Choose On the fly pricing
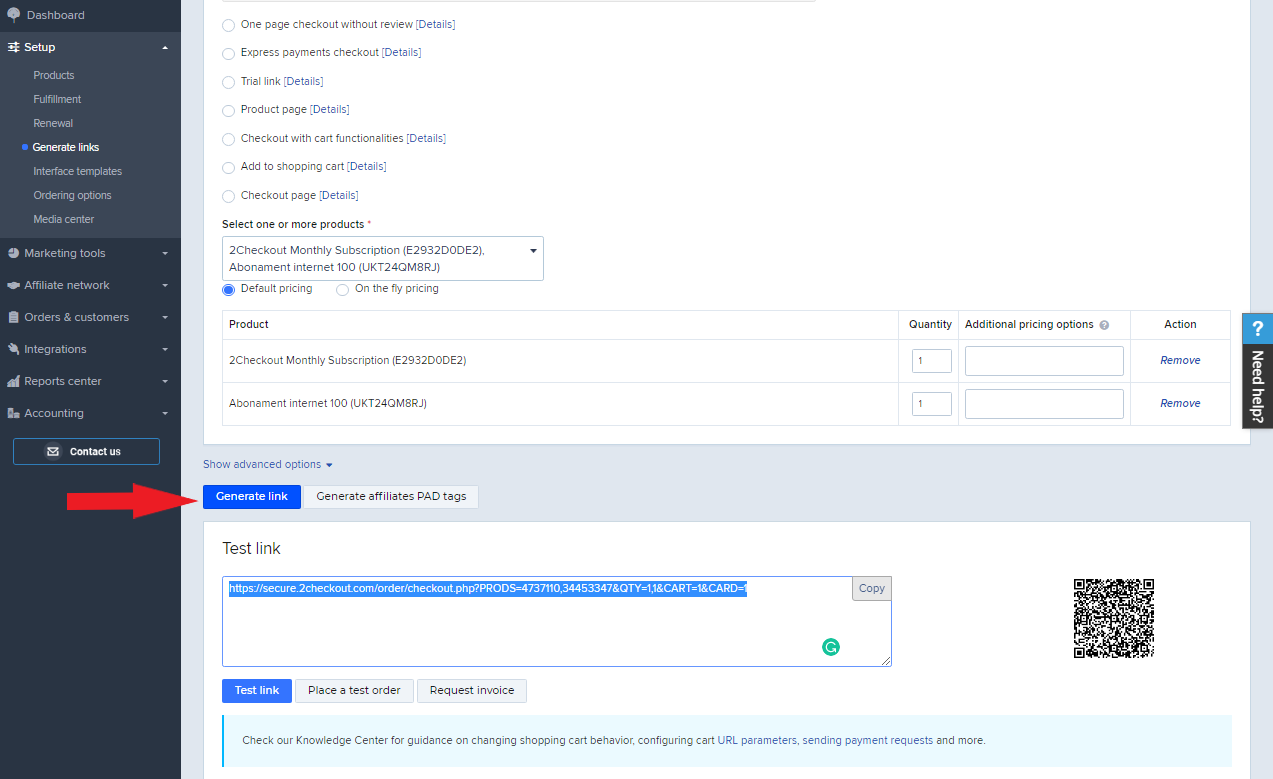The width and height of the screenshot is (1273, 779). click(343, 289)
